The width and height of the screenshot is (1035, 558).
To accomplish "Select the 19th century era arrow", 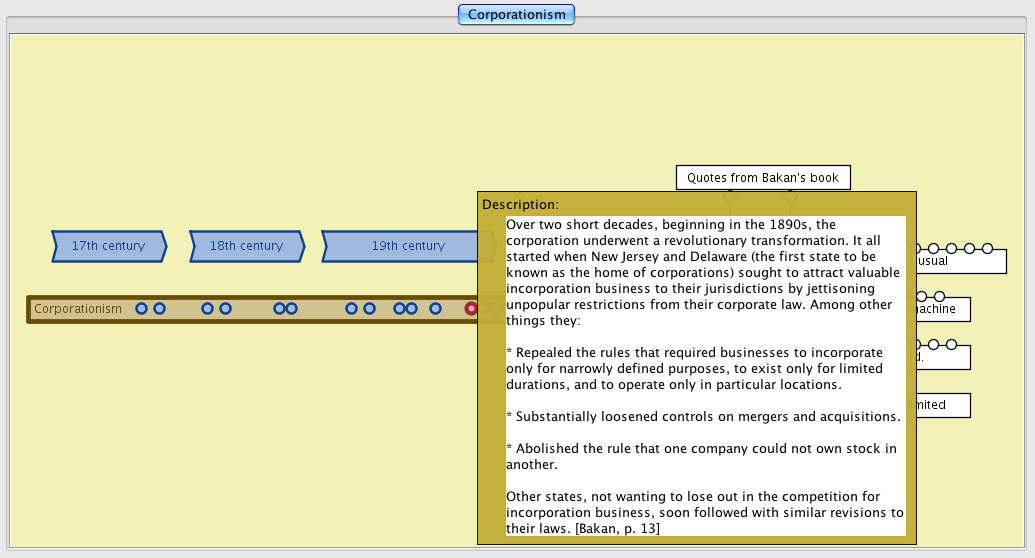I will (x=408, y=246).
